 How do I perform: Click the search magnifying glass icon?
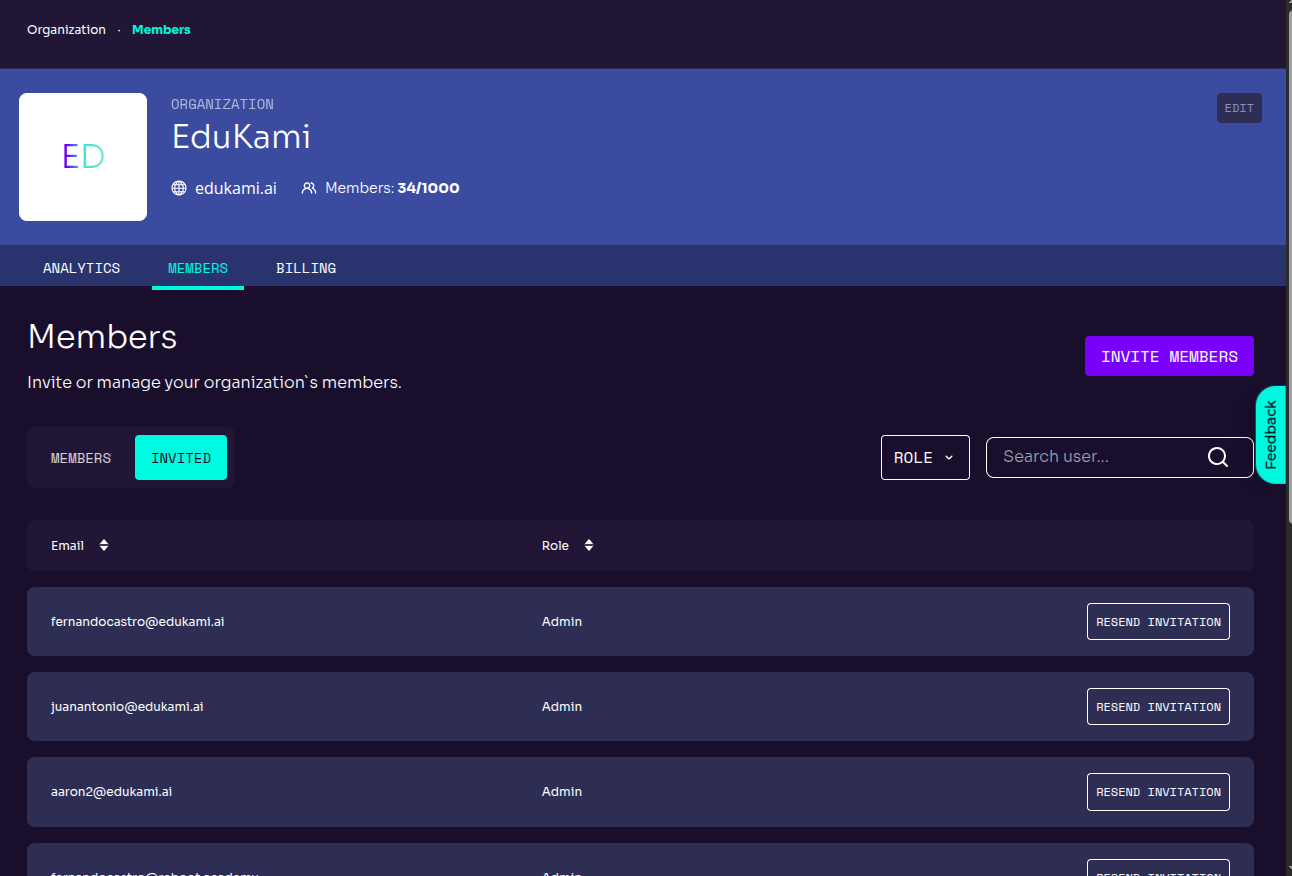coord(1217,457)
